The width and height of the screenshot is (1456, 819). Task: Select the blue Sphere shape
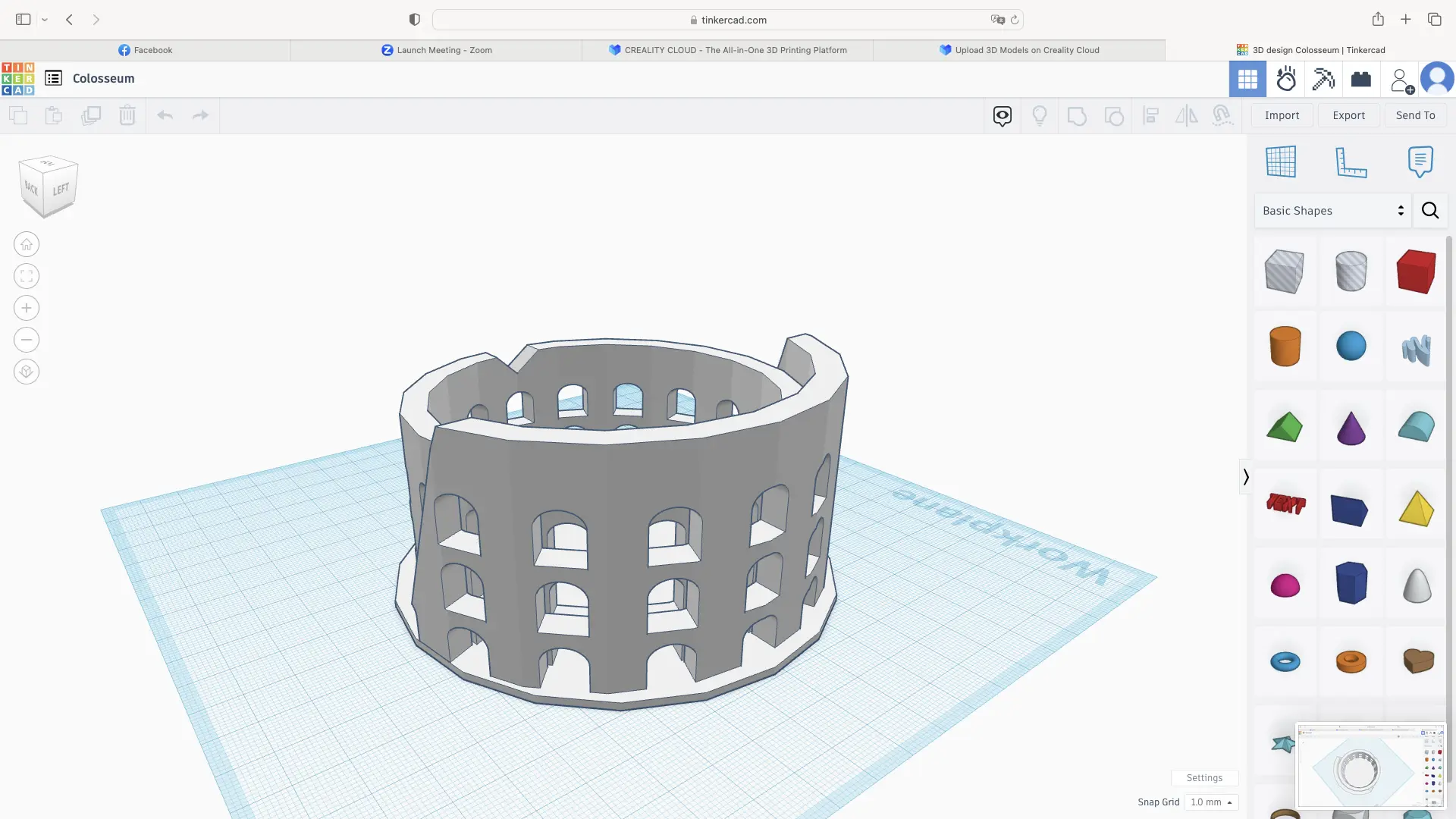click(1351, 346)
